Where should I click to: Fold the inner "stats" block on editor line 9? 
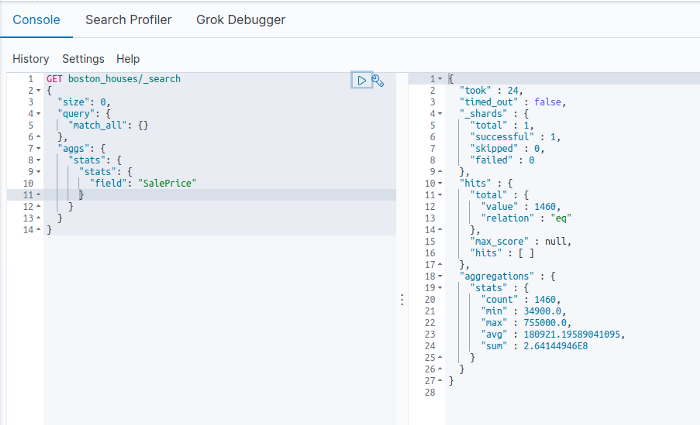[x=38, y=172]
